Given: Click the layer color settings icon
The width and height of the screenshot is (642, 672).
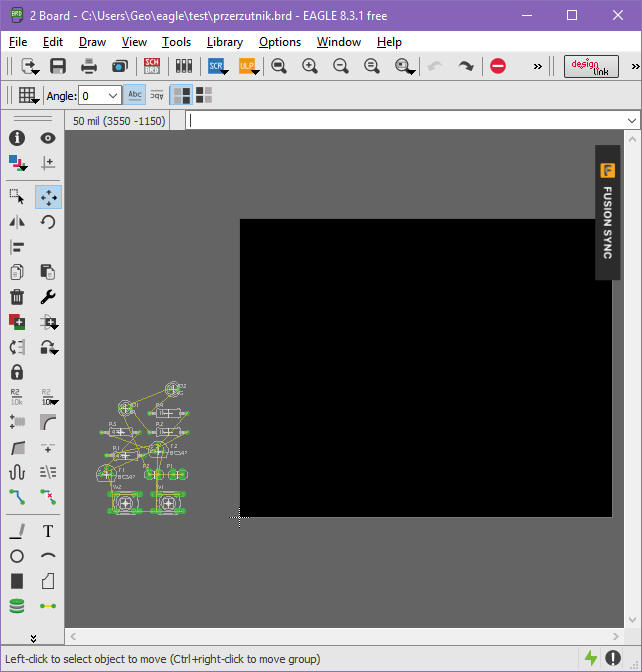Looking at the screenshot, I should point(17,163).
